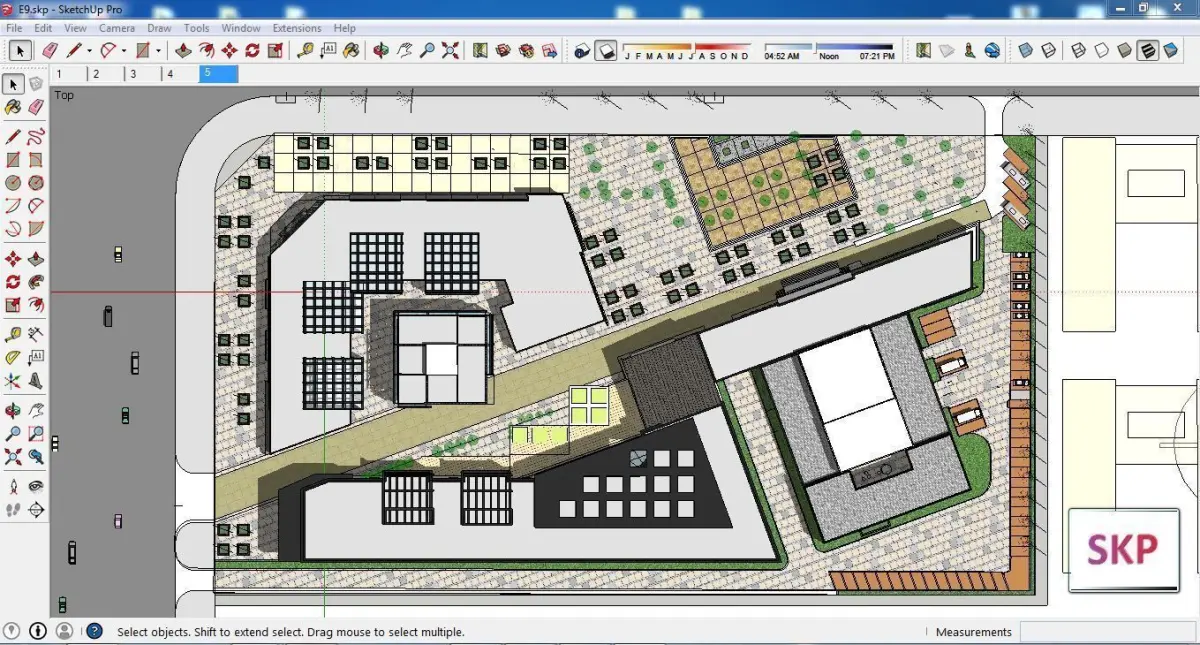Screen dimensions: 1200x645
Task: Activate the Push/Pull tool in top toolbar
Action: point(183,50)
